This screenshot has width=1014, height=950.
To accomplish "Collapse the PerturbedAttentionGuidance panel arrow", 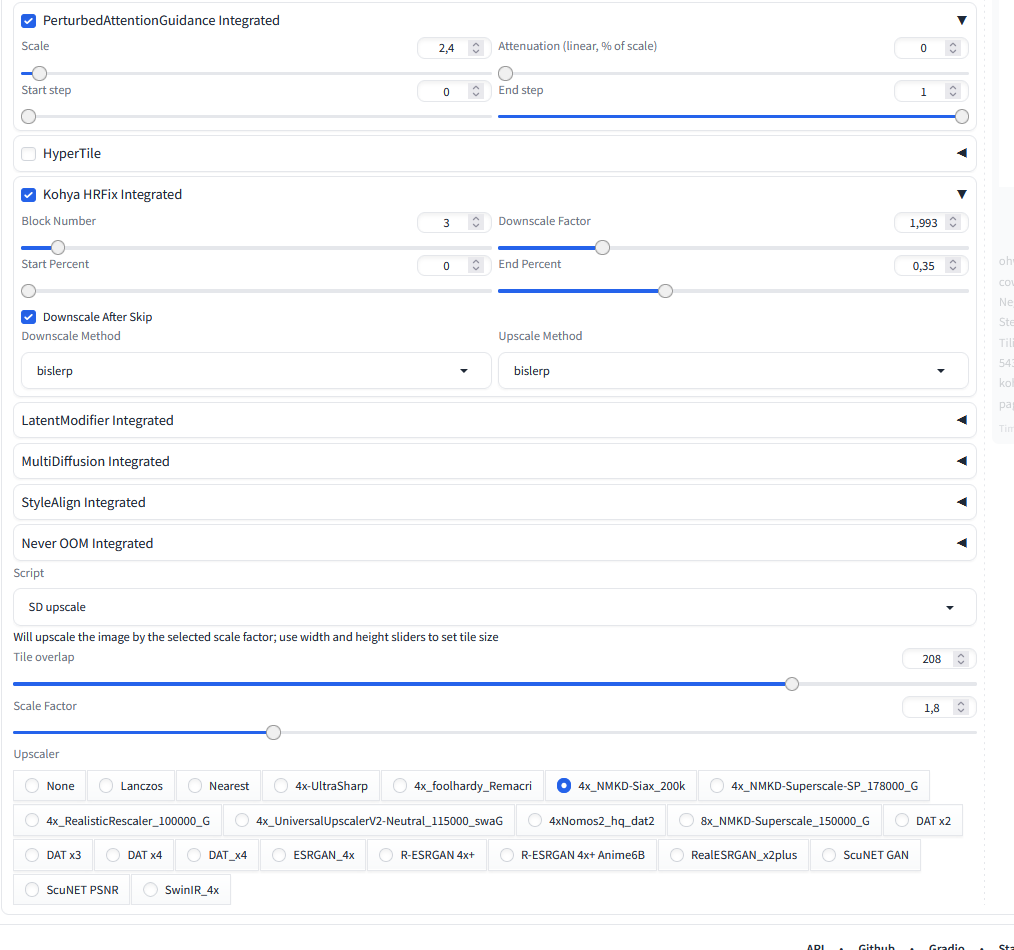I will 962,21.
